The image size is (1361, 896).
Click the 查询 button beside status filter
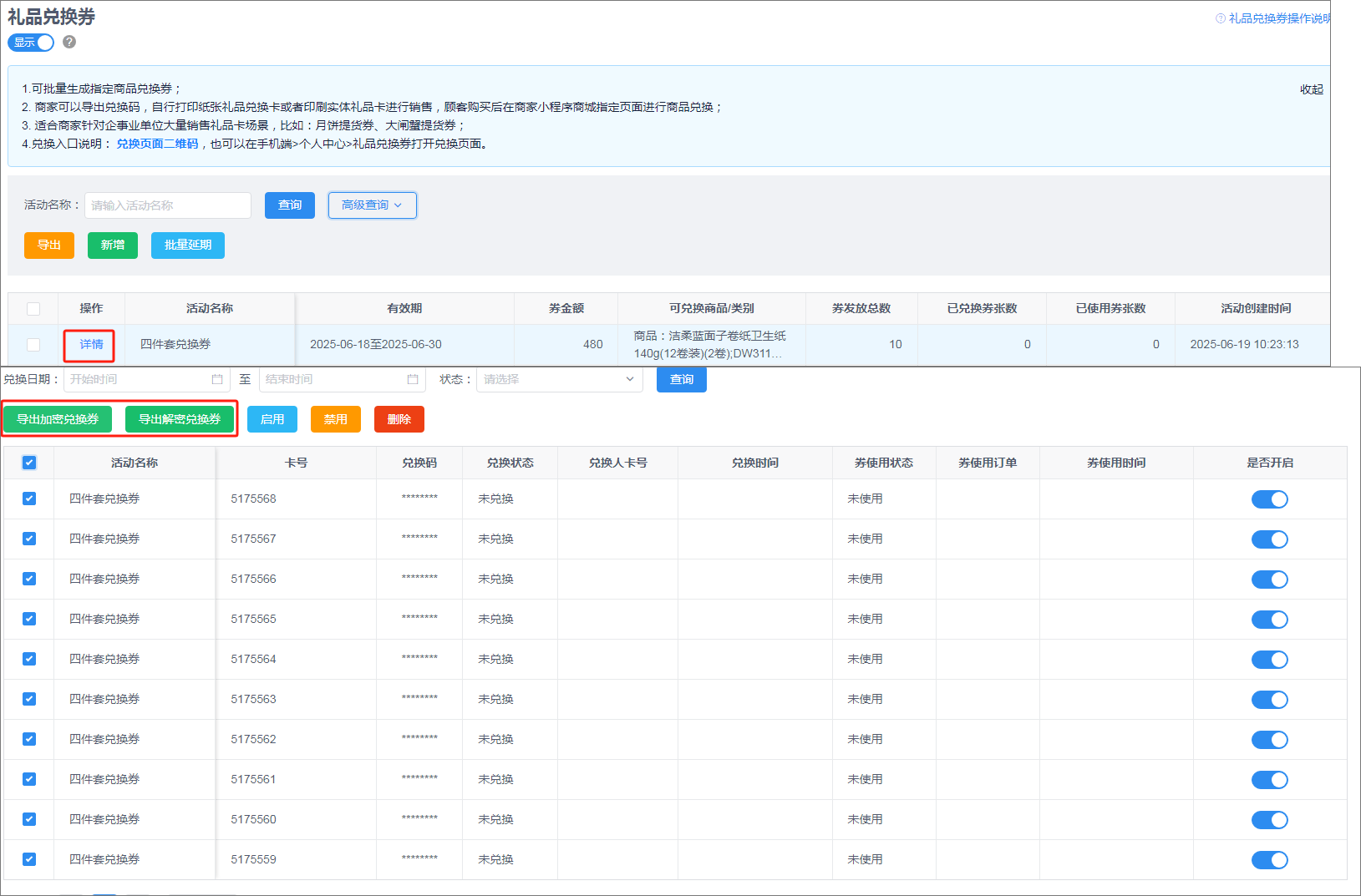(682, 379)
